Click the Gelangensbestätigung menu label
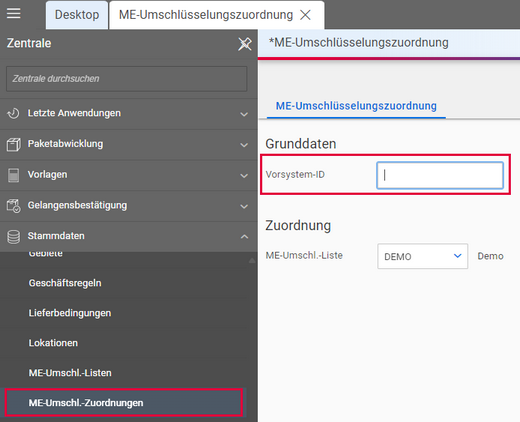 (77, 205)
